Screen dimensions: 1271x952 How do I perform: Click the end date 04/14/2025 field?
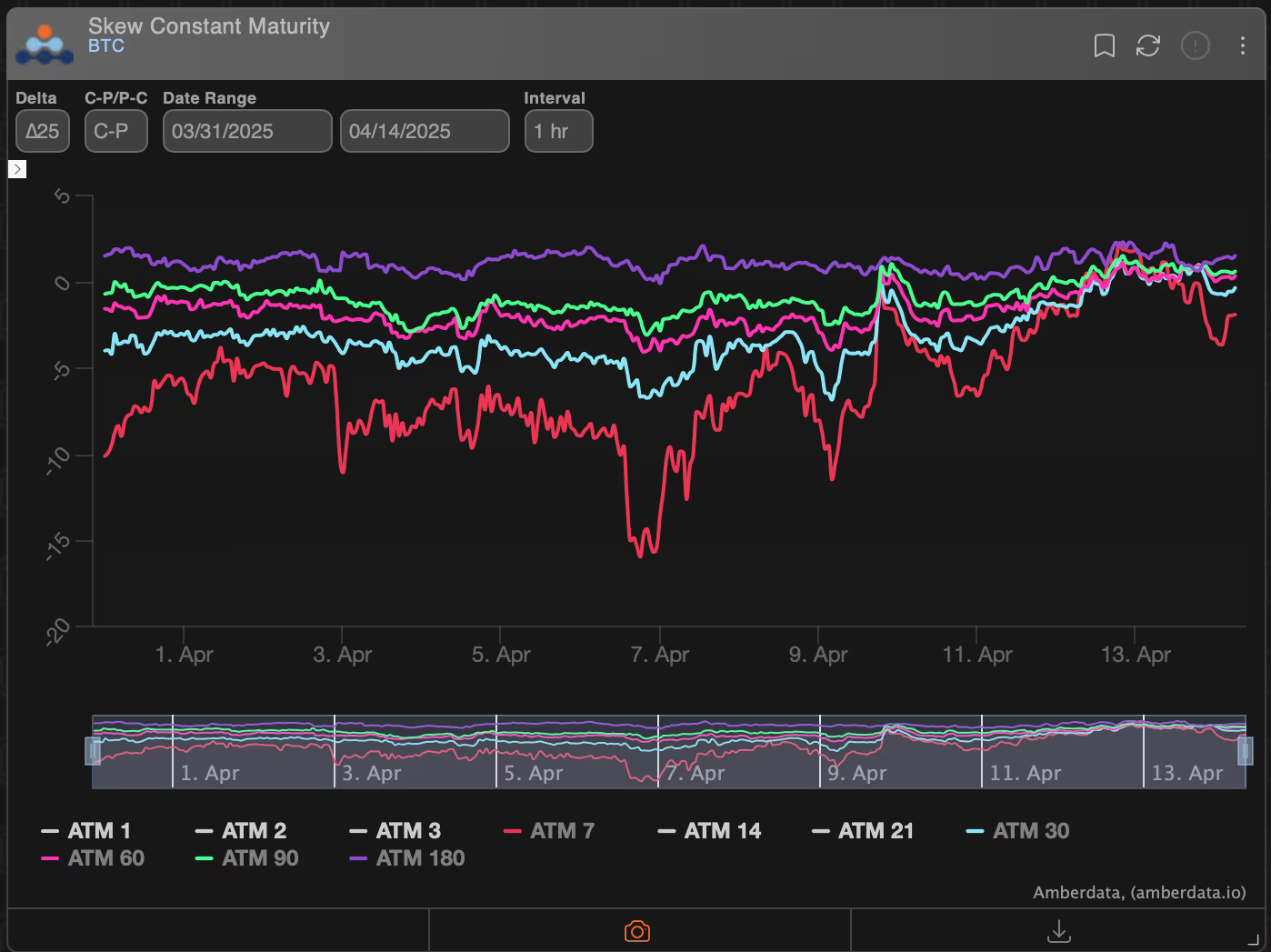click(x=424, y=131)
